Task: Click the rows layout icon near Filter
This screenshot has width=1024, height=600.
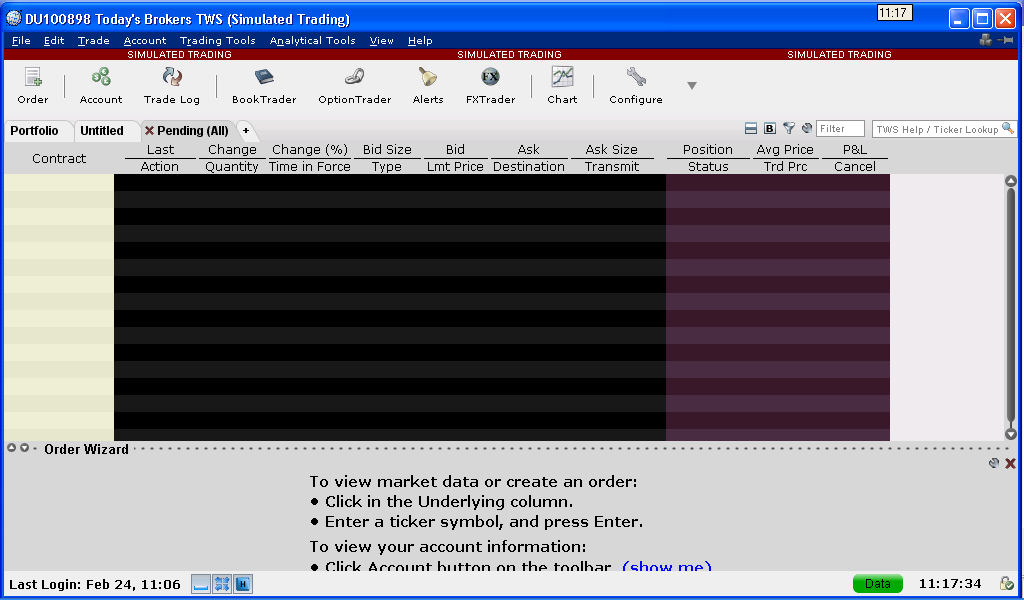Action: click(x=751, y=129)
